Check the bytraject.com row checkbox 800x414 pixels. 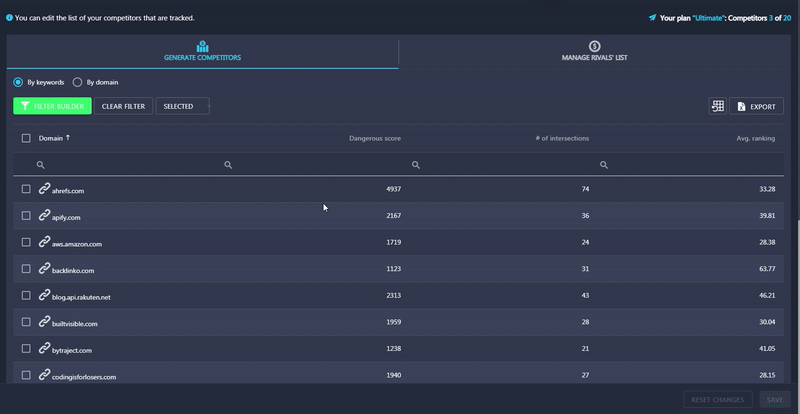(26, 348)
